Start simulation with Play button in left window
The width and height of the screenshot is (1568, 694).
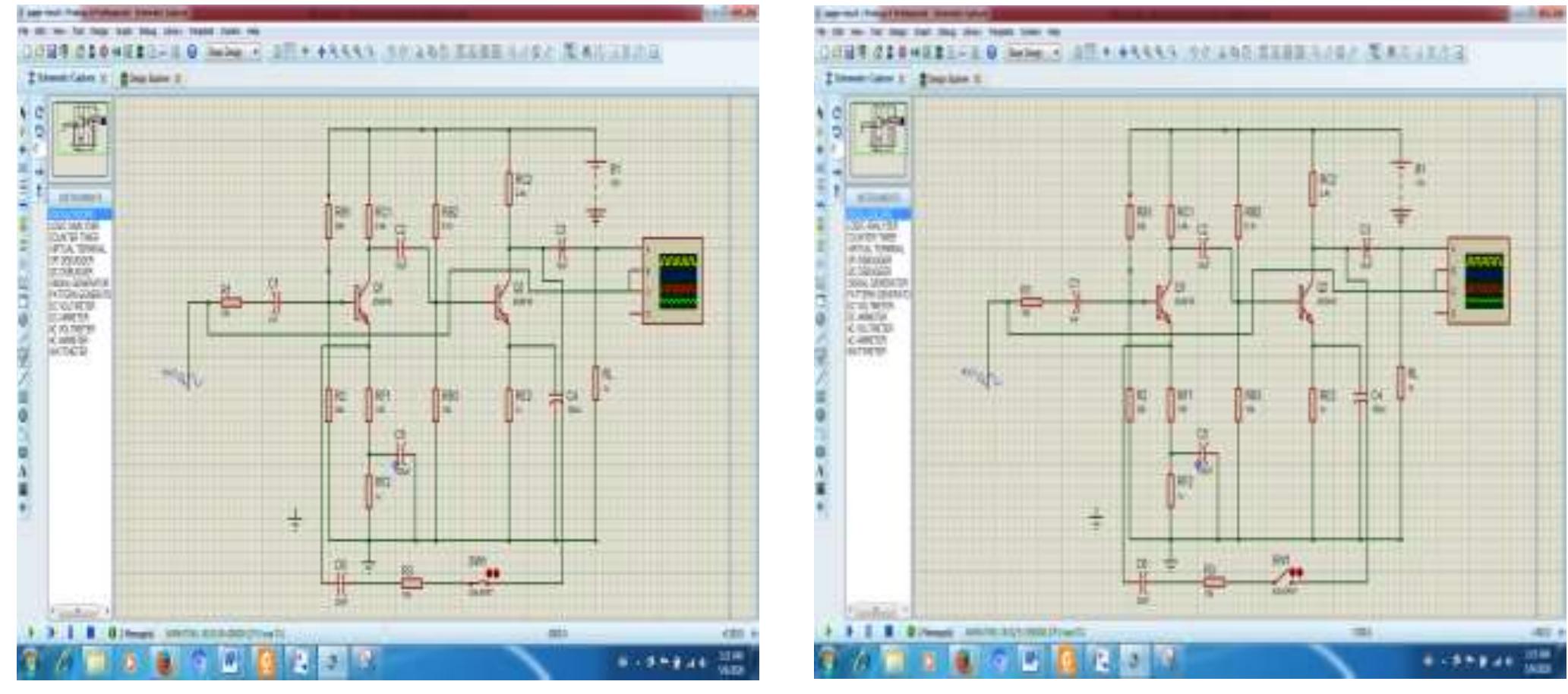[31, 632]
